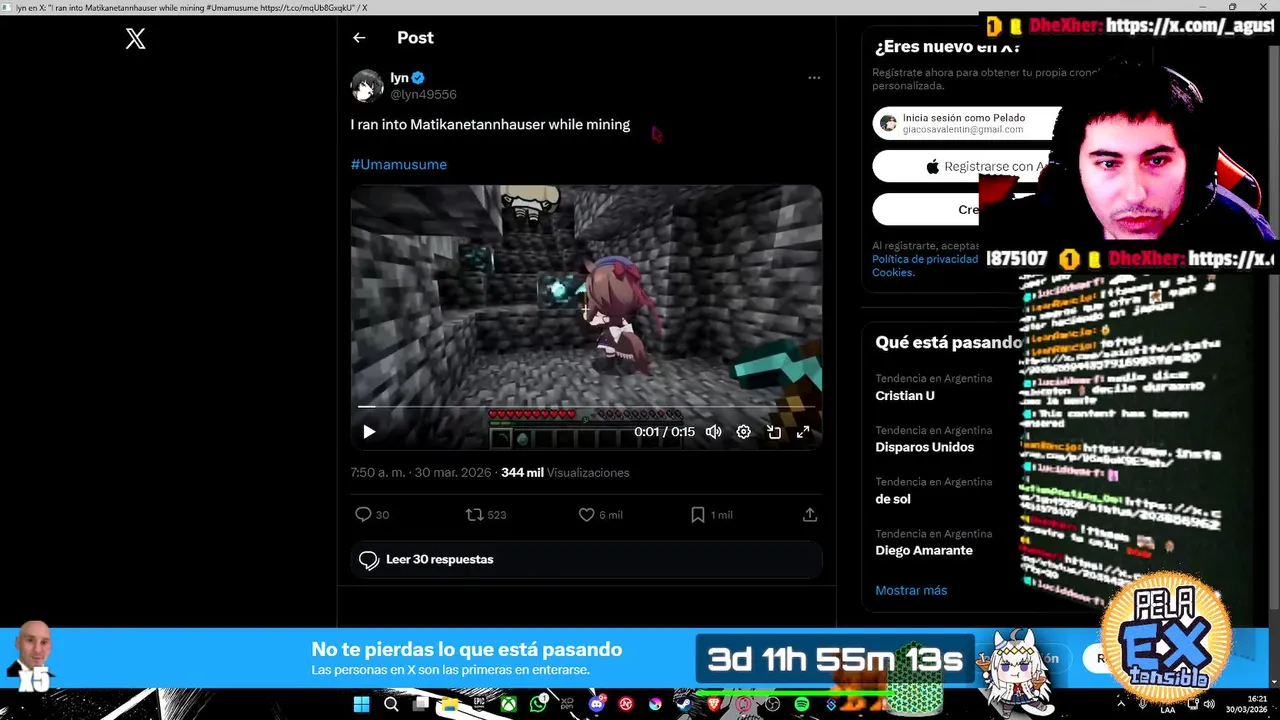The width and height of the screenshot is (1280, 720).
Task: Toggle picture-in-picture on the video
Action: point(773,432)
